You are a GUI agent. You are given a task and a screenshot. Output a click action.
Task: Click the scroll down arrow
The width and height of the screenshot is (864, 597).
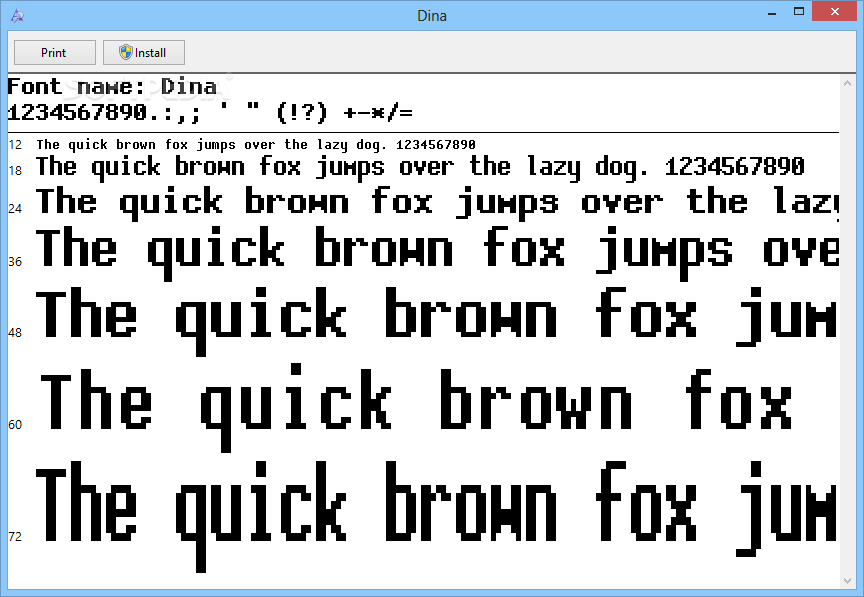pos(847,580)
